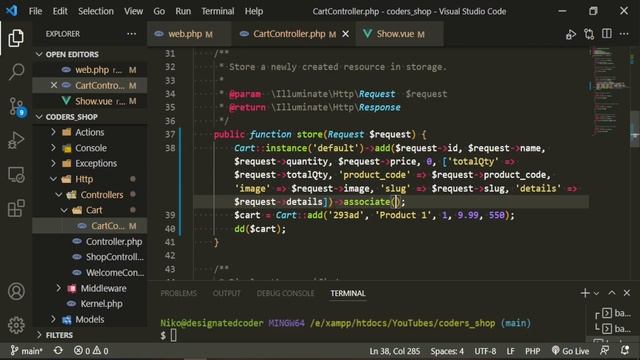Open the Run and Debug view
The width and height of the screenshot is (640, 360).
pos(16,140)
